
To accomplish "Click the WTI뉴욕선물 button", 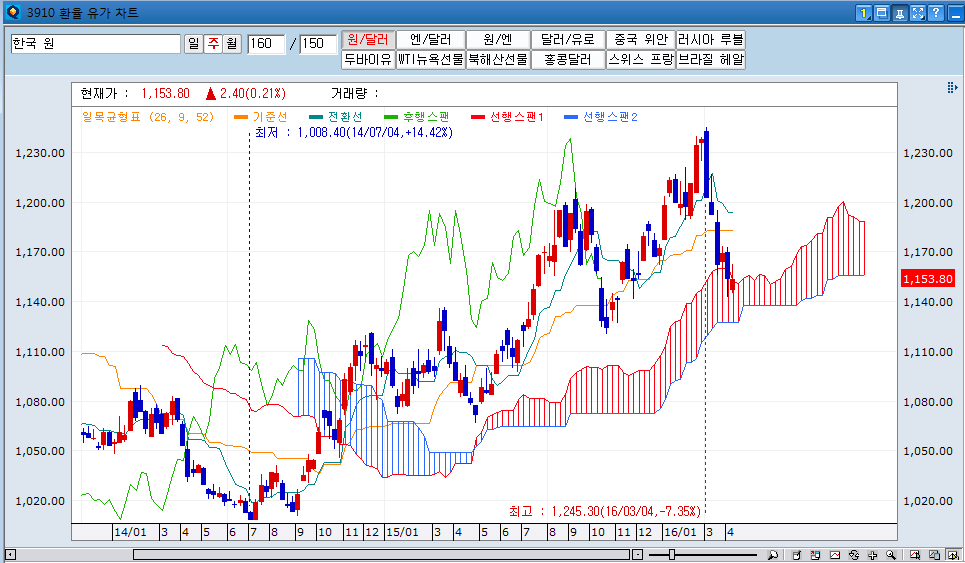I will click(430, 59).
